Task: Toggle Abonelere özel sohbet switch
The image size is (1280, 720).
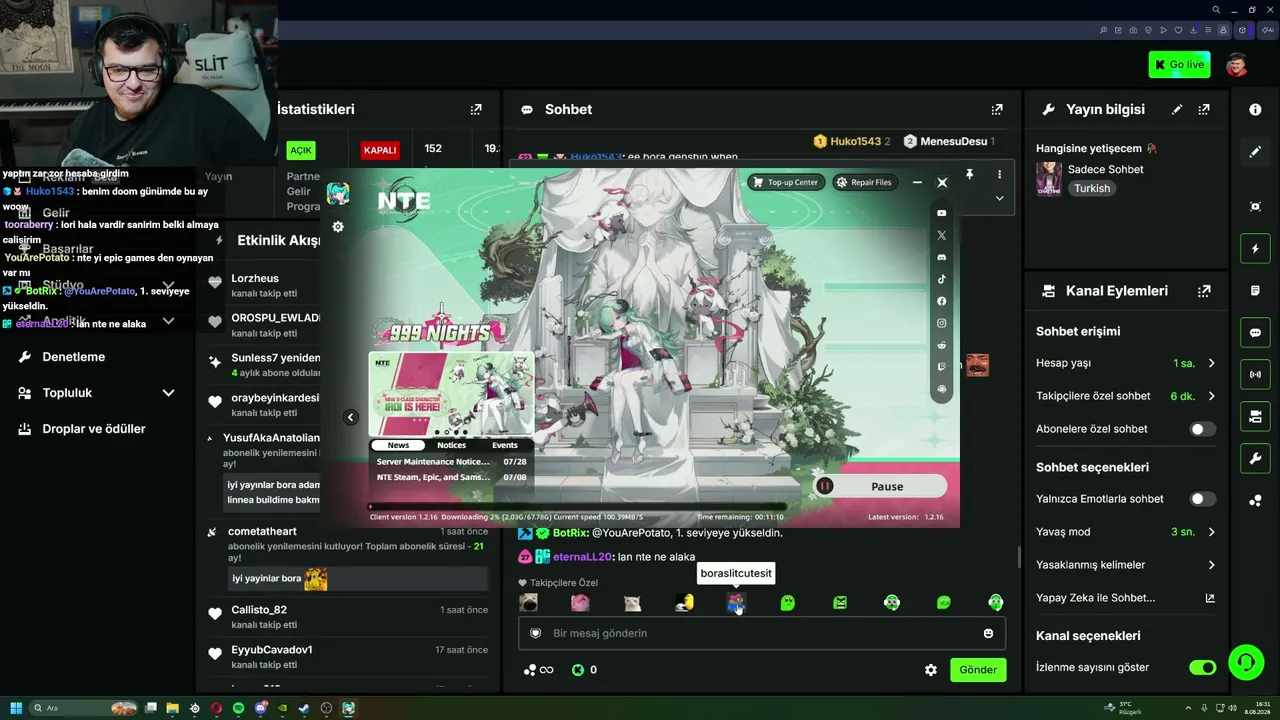Action: point(1203,429)
